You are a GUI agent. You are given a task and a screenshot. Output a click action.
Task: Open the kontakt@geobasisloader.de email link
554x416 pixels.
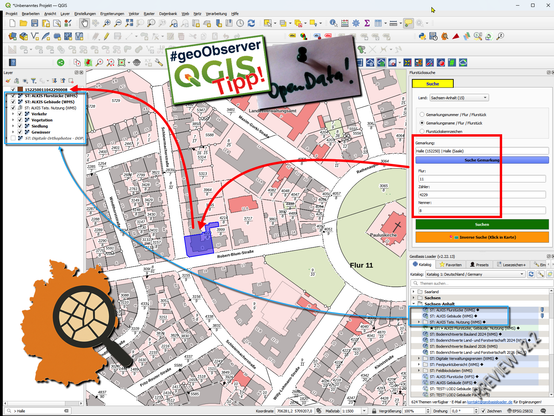[490, 402]
